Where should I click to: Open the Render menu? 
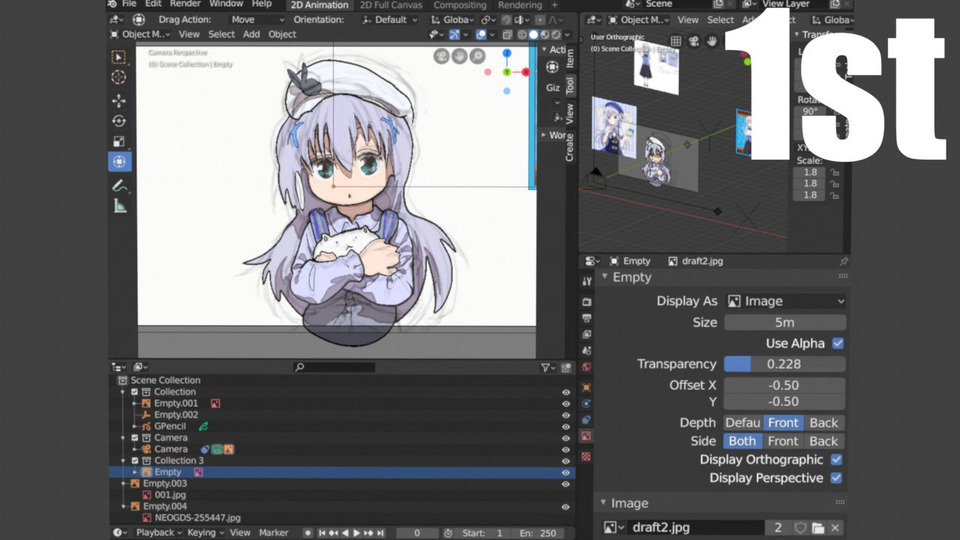pos(186,4)
